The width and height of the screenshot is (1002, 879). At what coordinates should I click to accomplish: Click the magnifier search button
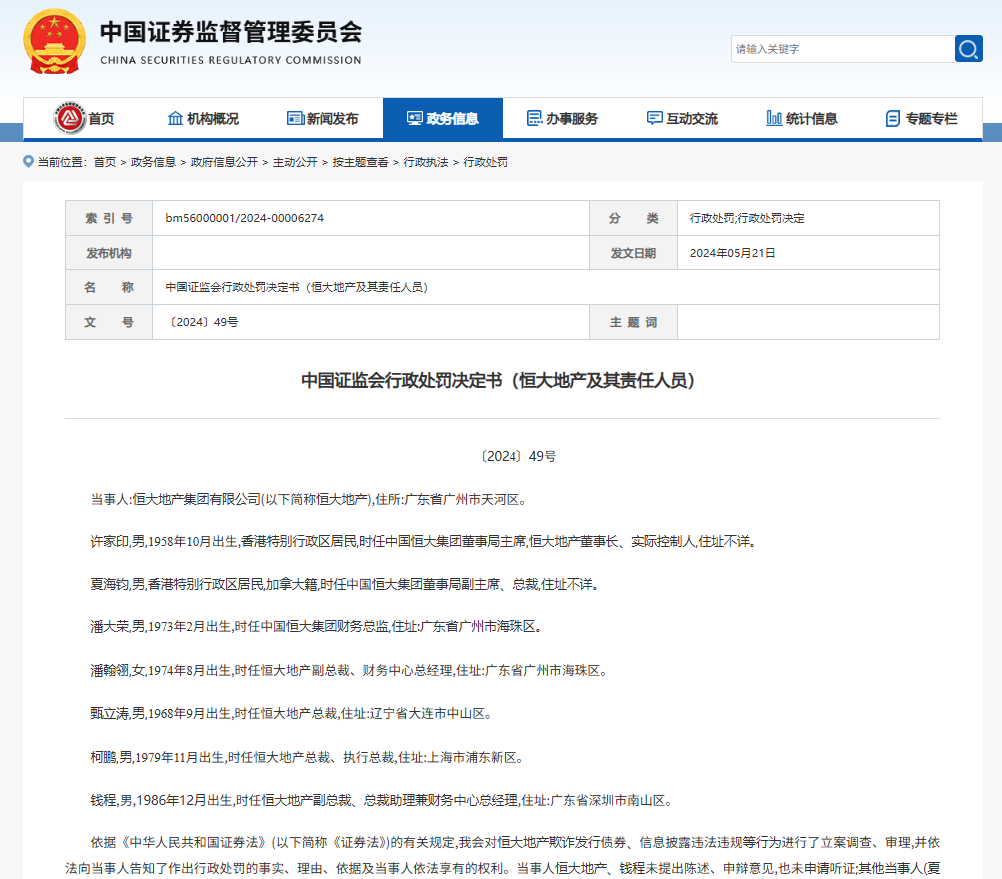coord(969,49)
